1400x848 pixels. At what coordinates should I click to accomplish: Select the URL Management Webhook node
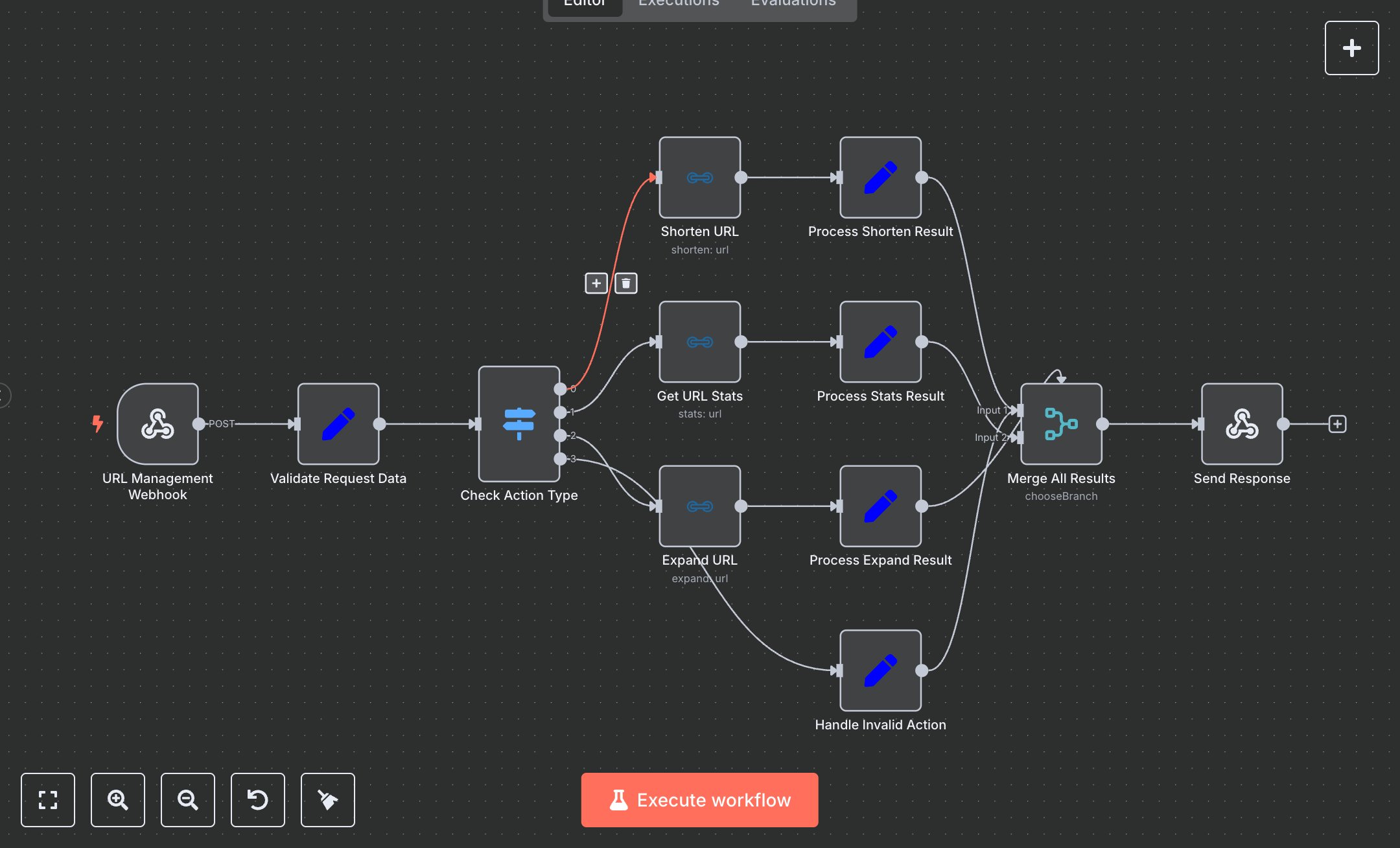[x=157, y=425]
